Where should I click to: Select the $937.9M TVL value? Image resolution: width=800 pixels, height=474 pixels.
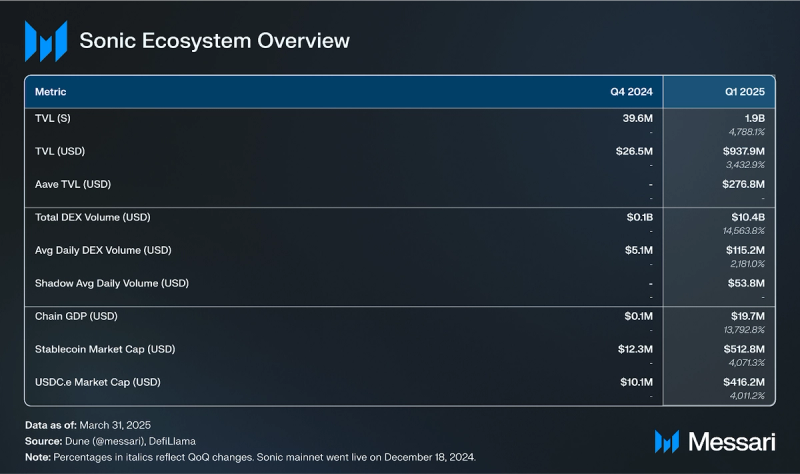coord(743,151)
